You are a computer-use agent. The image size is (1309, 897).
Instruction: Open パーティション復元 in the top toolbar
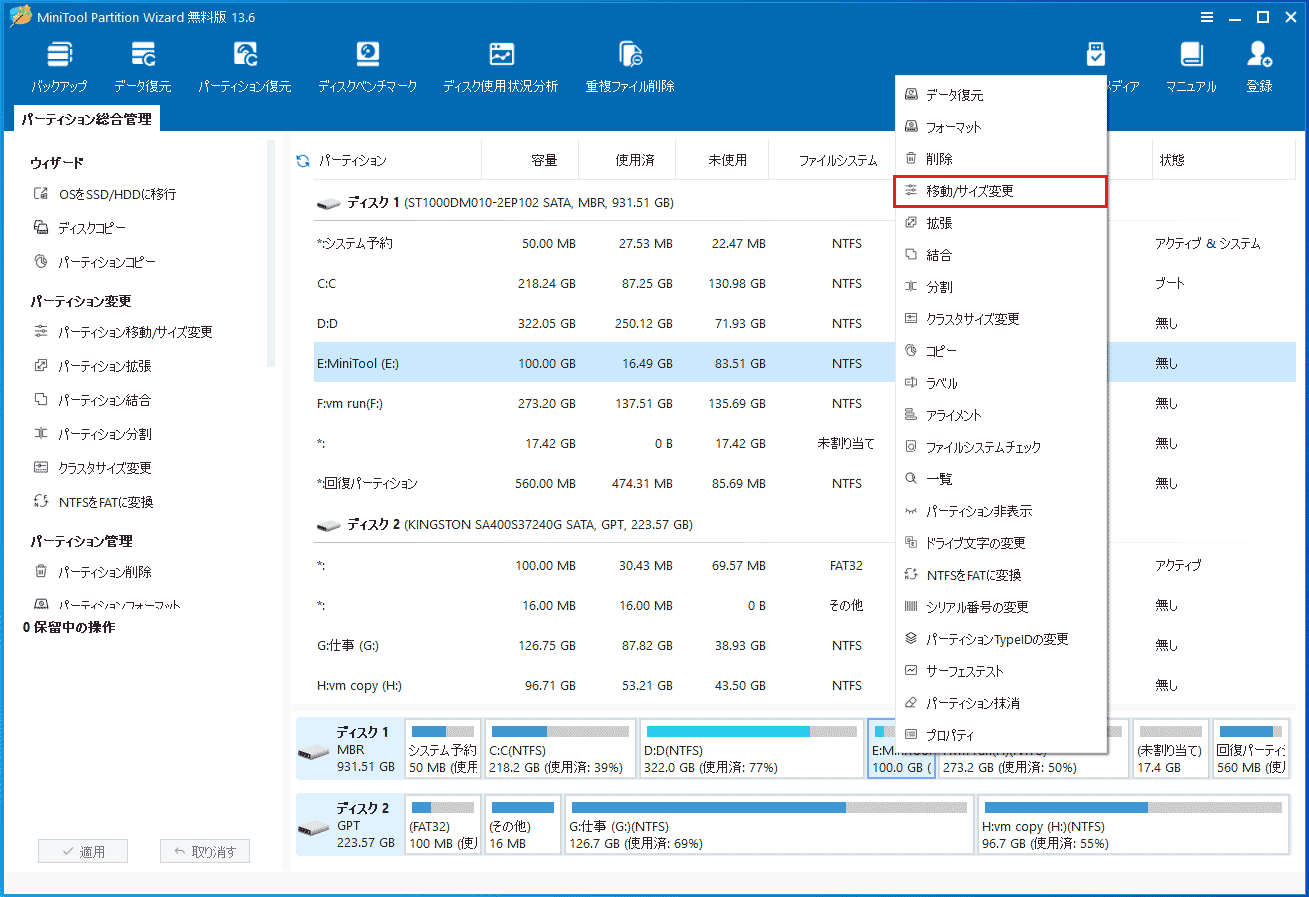pos(245,67)
